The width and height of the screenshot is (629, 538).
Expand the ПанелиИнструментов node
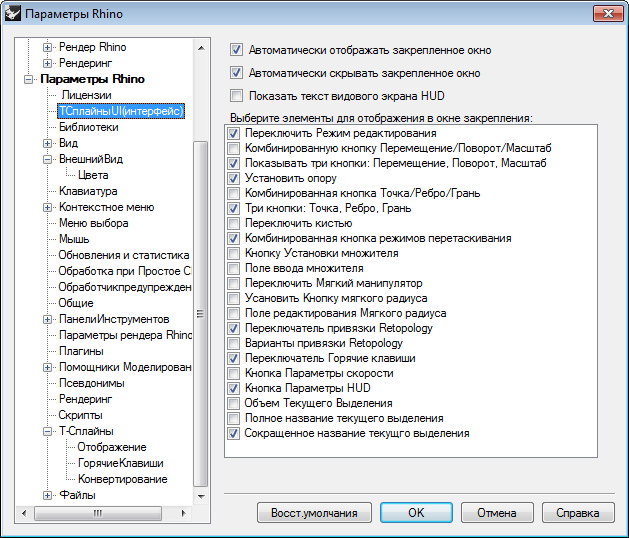point(47,319)
